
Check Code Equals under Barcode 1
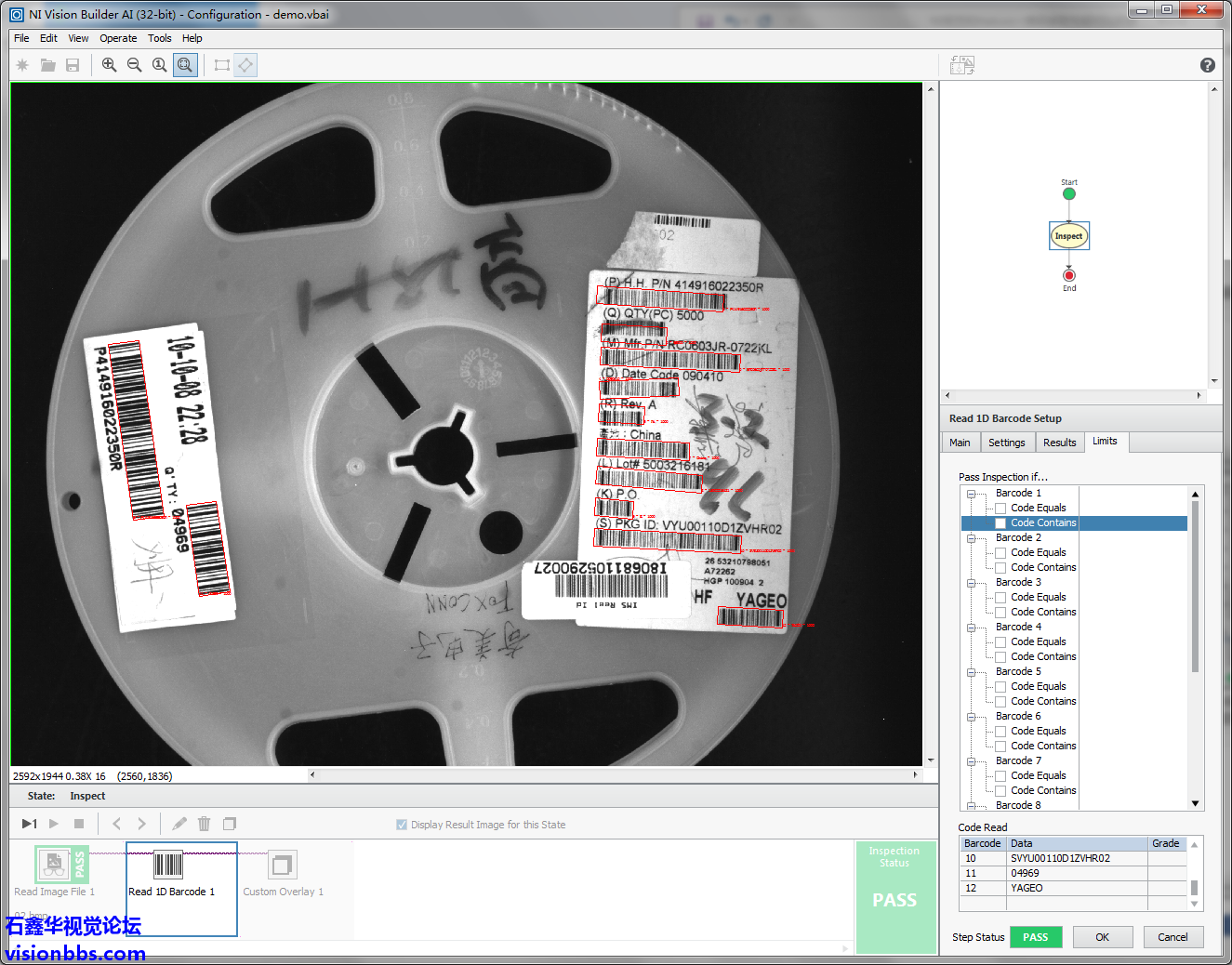[x=1000, y=509]
